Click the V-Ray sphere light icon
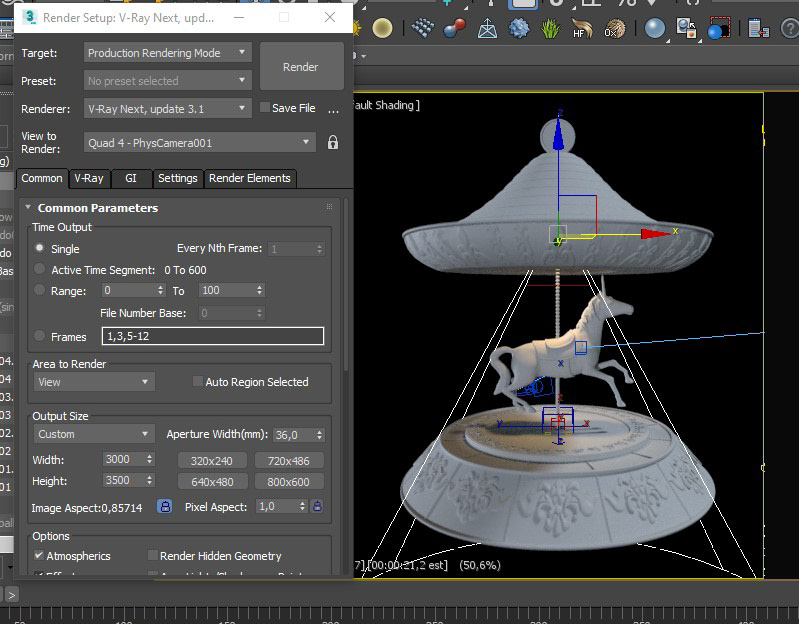Viewport: 799px width, 624px height. tap(382, 29)
